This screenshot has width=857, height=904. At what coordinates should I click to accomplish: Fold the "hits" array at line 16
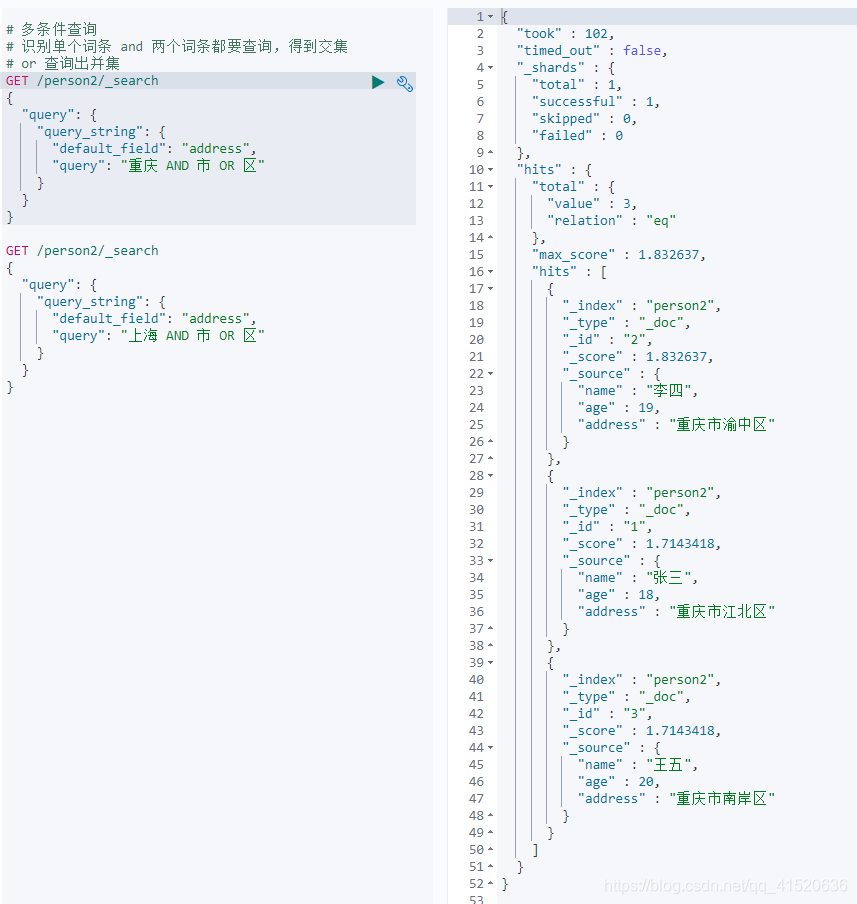click(x=490, y=272)
